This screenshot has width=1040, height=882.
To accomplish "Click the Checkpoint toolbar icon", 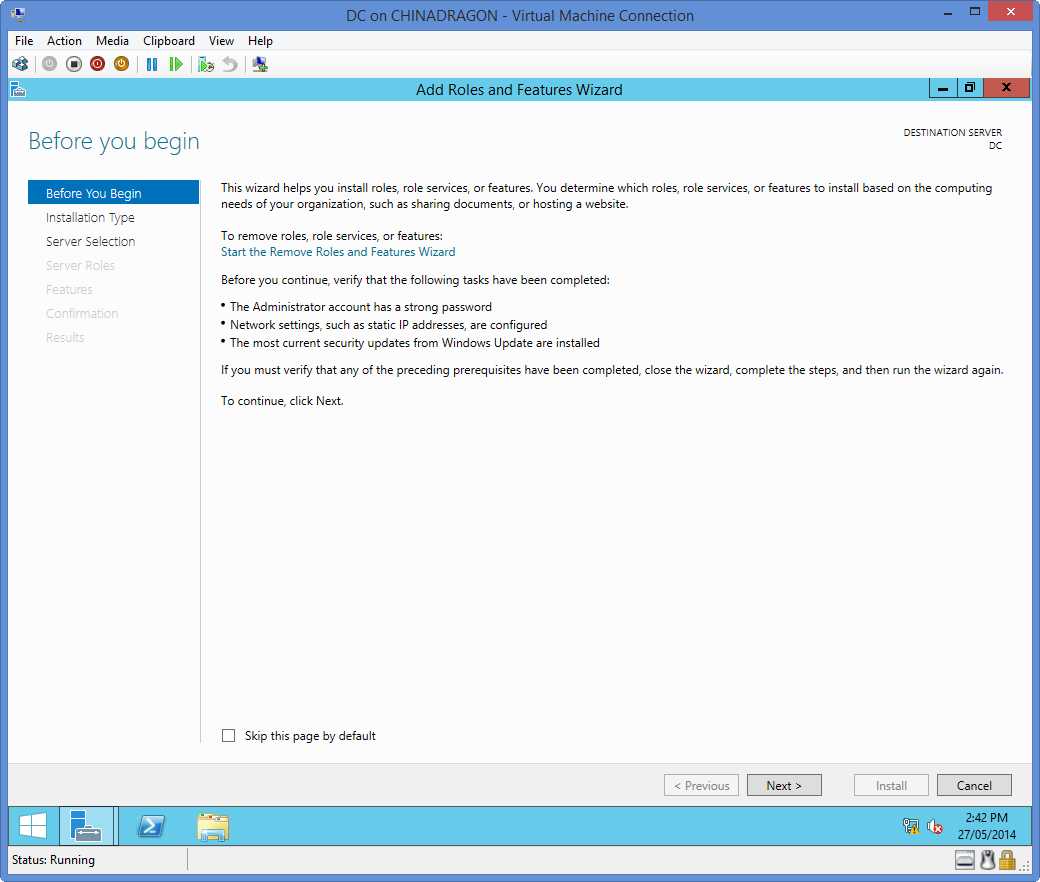I will coord(206,64).
